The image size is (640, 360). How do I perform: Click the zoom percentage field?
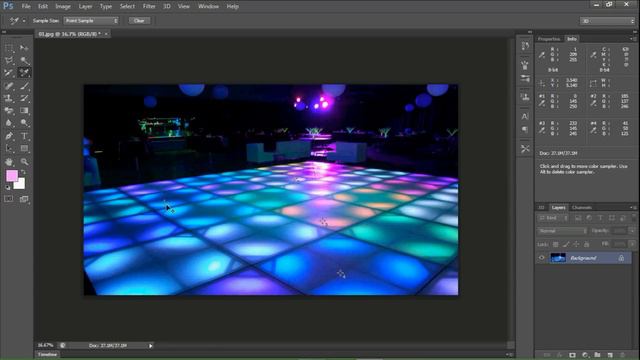[x=45, y=346]
